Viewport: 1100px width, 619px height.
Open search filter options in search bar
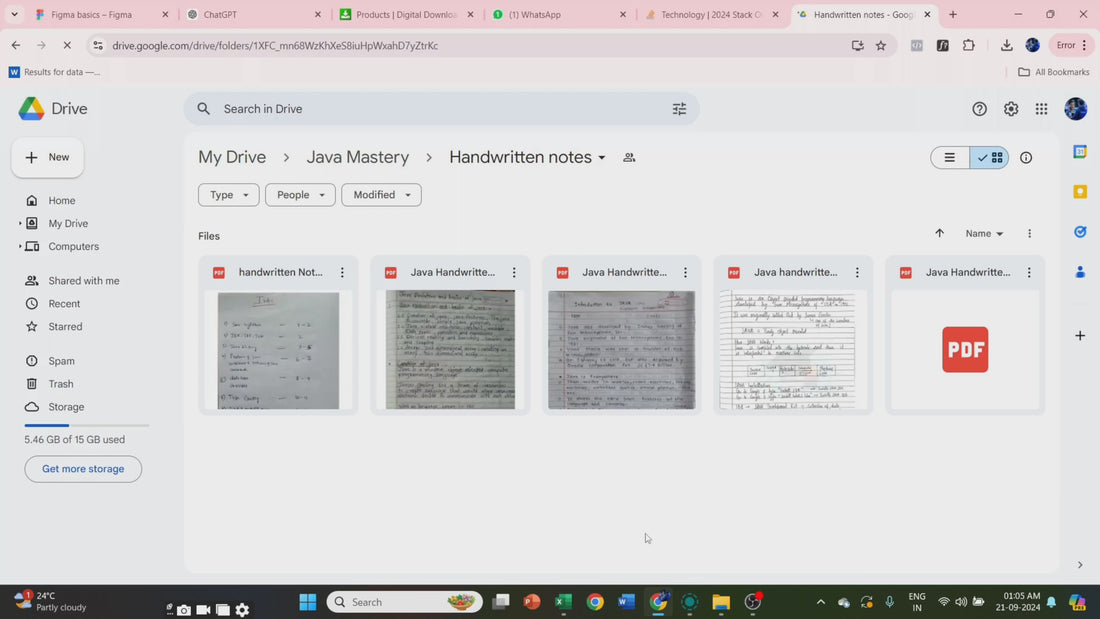(679, 109)
